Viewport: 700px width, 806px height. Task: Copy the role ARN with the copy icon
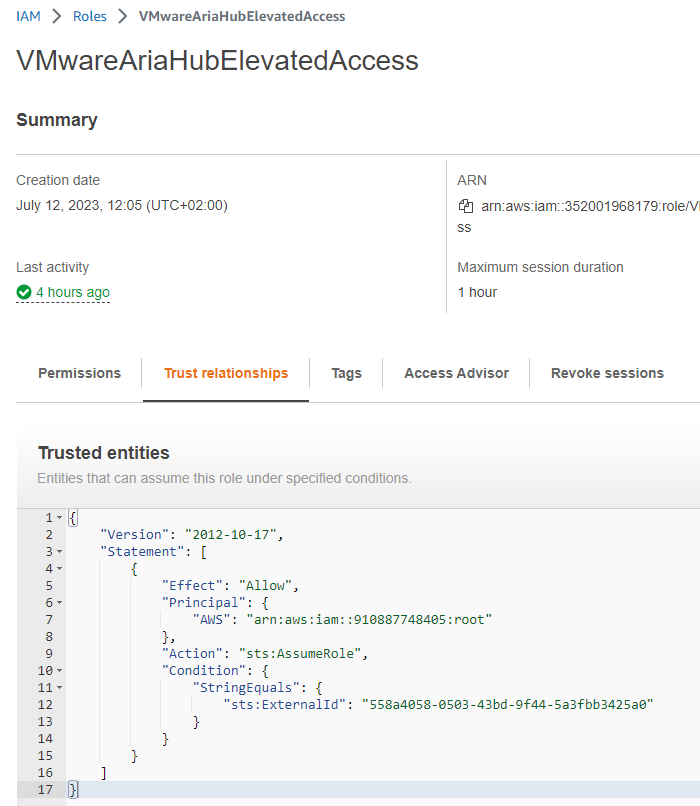tap(466, 206)
